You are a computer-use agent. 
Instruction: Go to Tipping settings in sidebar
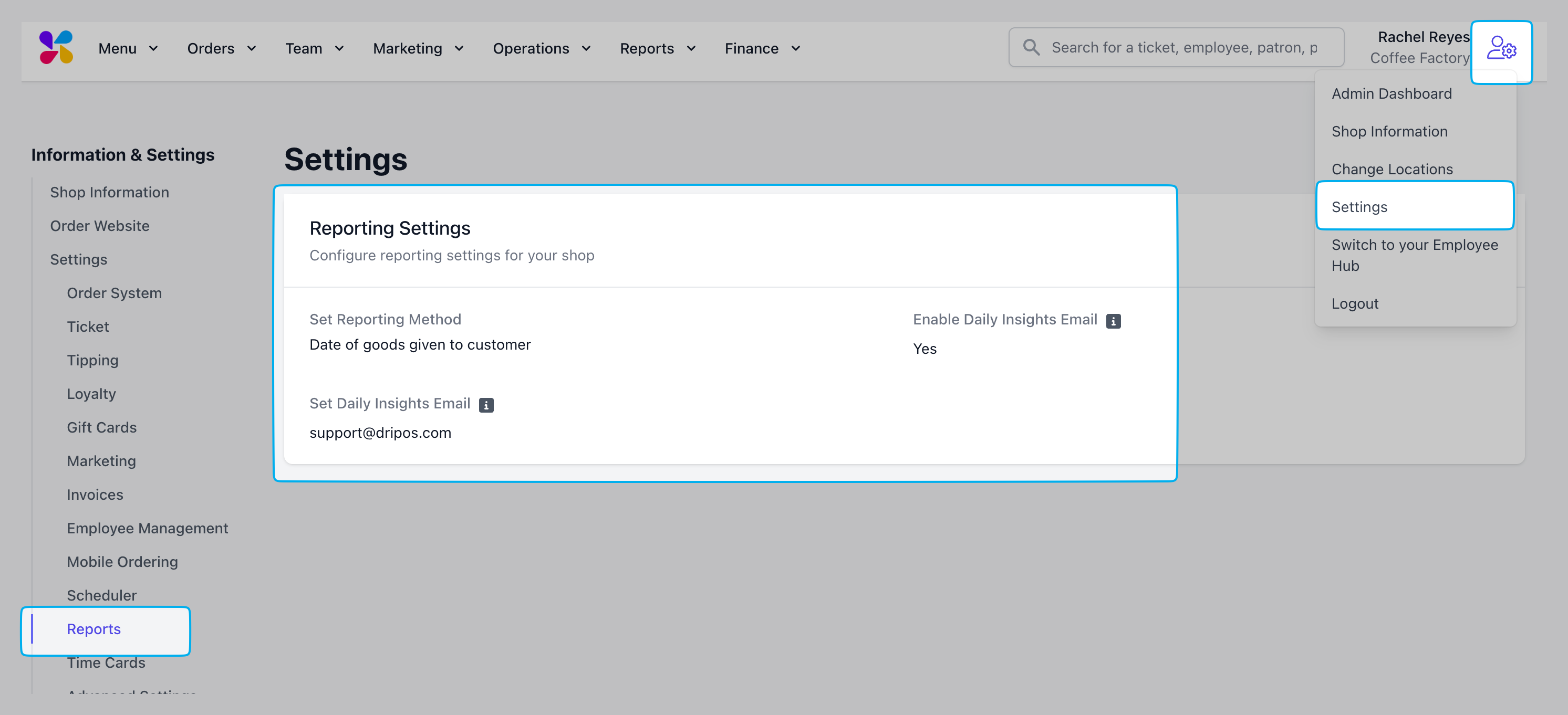(92, 360)
